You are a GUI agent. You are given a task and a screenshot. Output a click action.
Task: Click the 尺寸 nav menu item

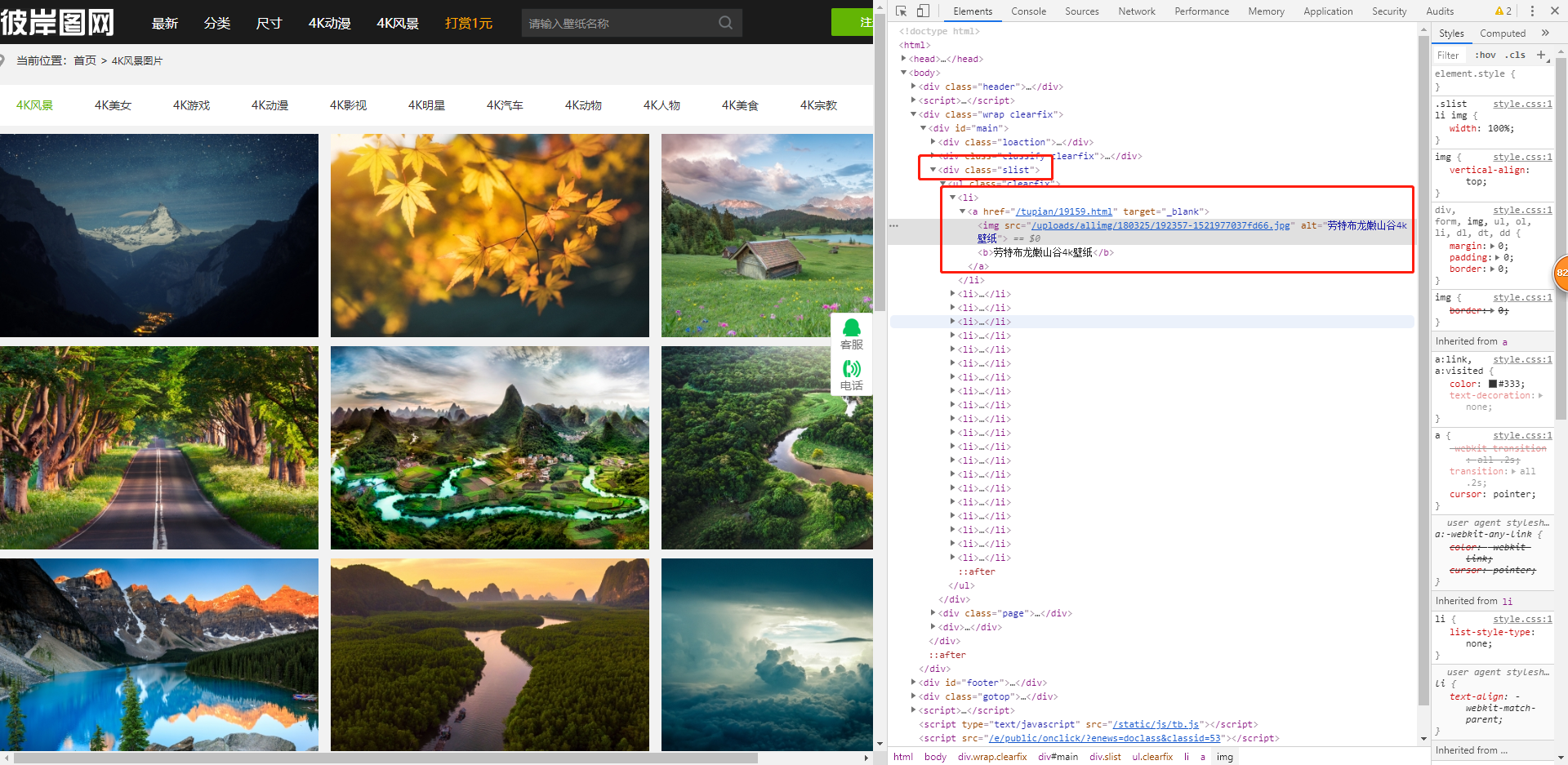pos(269,23)
